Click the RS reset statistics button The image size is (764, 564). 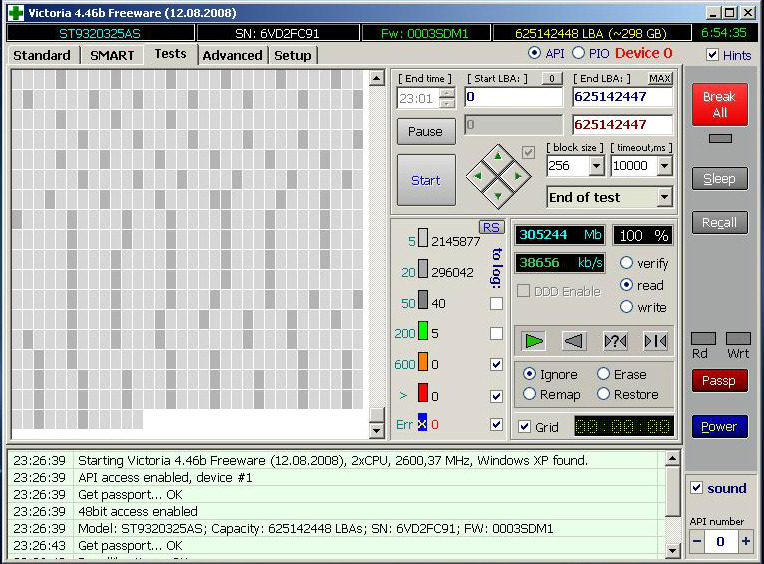click(x=491, y=227)
